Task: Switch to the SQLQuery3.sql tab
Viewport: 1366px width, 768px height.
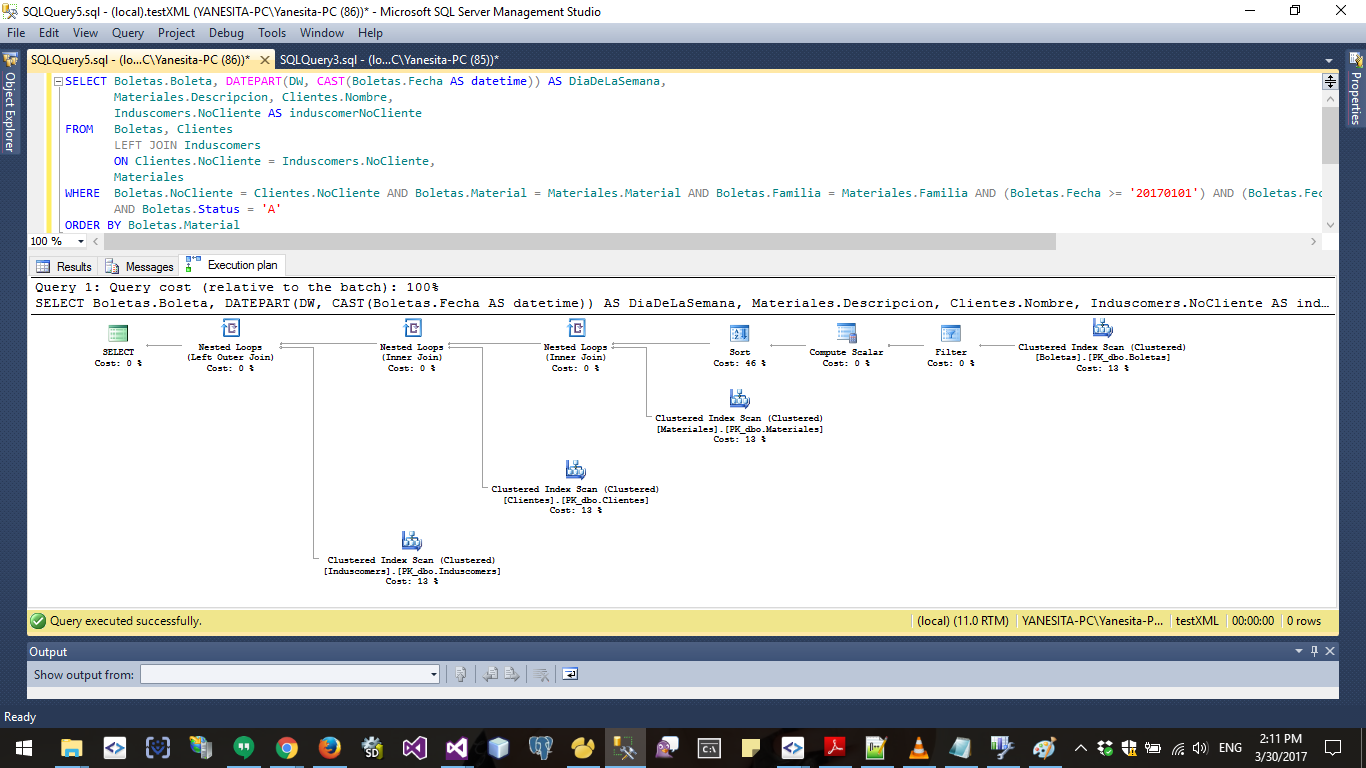Action: 389,60
